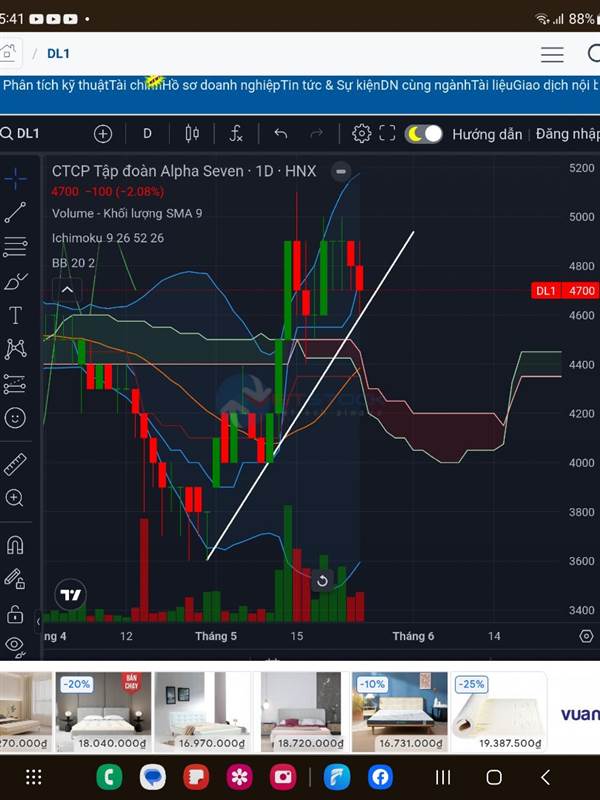Search symbol DL1 in chart toolbar
Viewport: 600px width, 800px height.
[x=20, y=134]
